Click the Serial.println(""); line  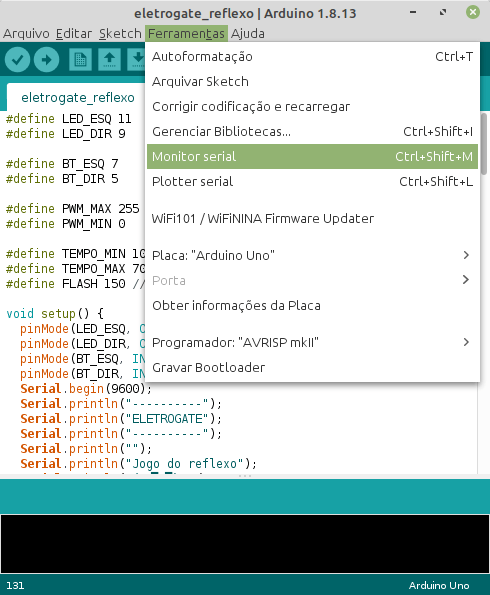(x=86, y=449)
